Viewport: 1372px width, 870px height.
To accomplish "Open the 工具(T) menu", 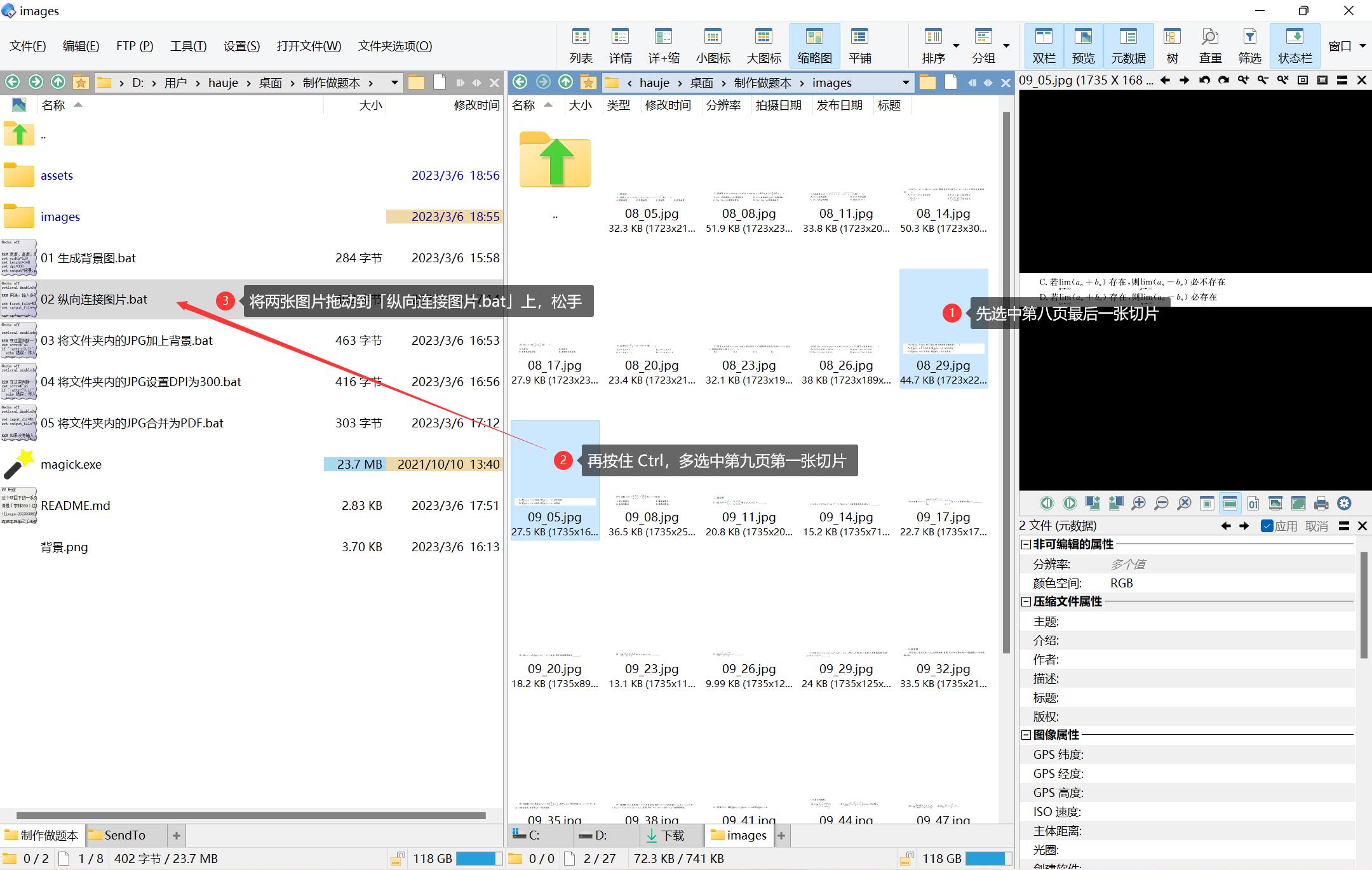I will coord(188,46).
